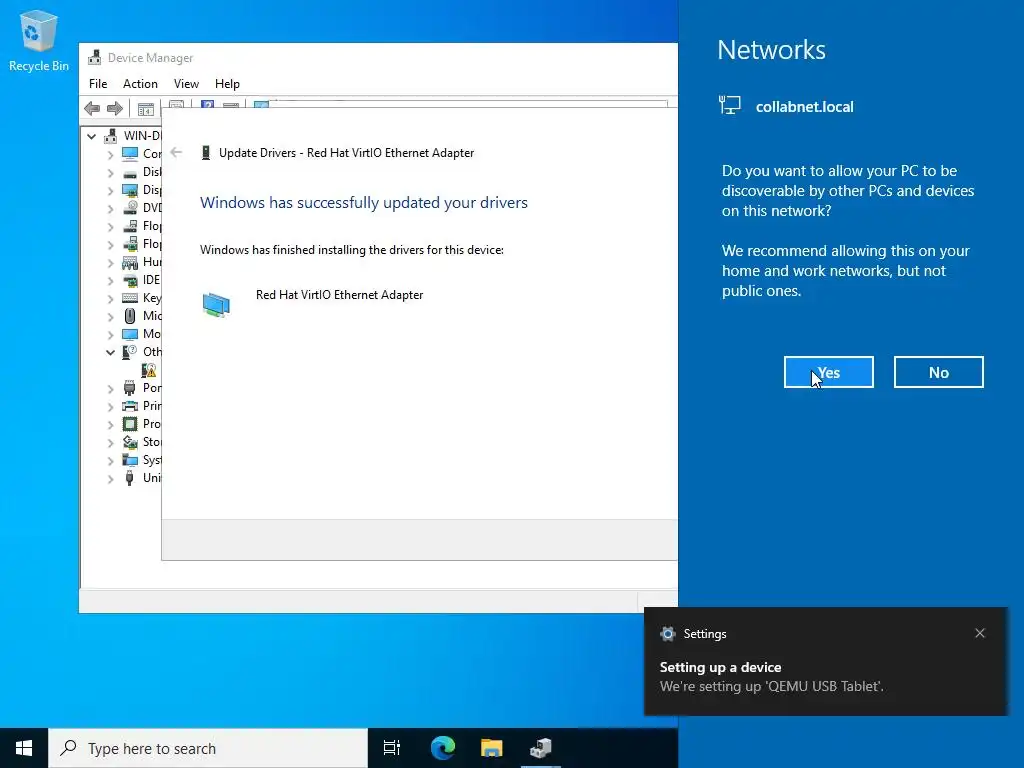Image resolution: width=1024 pixels, height=768 pixels.
Task: Click No to decline network discovery
Action: click(938, 372)
